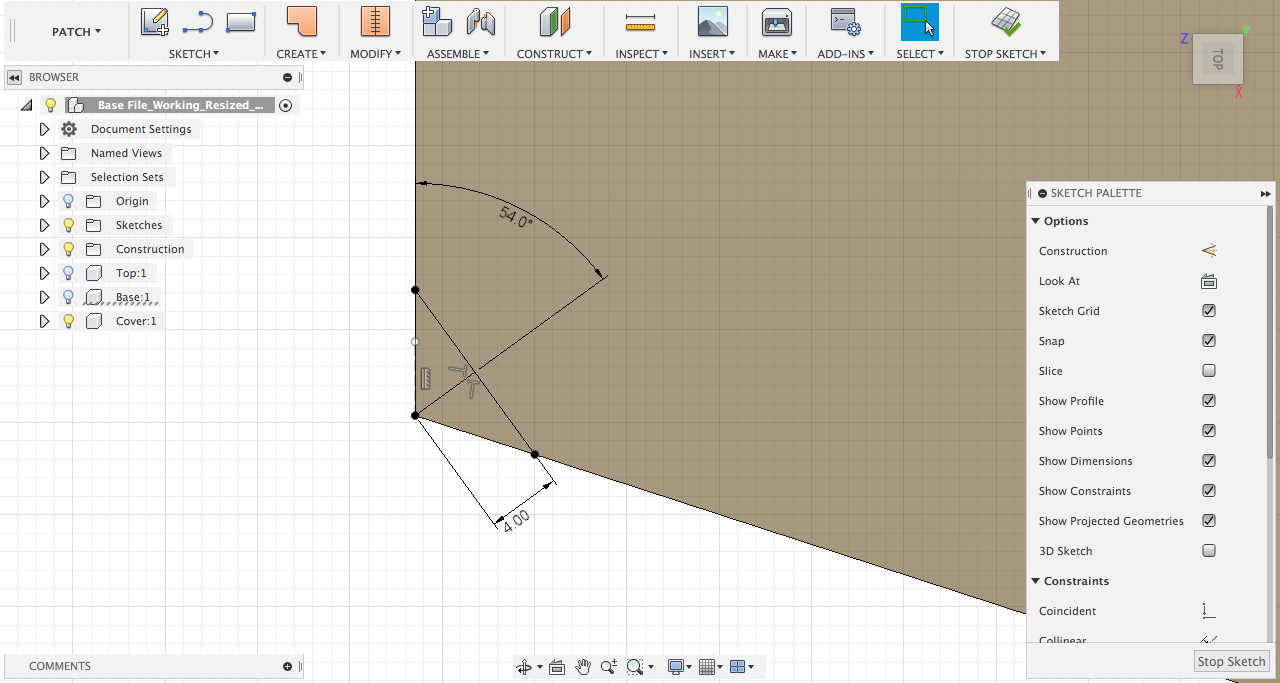Enable the 3D Sketch checkbox
Viewport: 1280px width, 683px height.
[x=1209, y=551]
